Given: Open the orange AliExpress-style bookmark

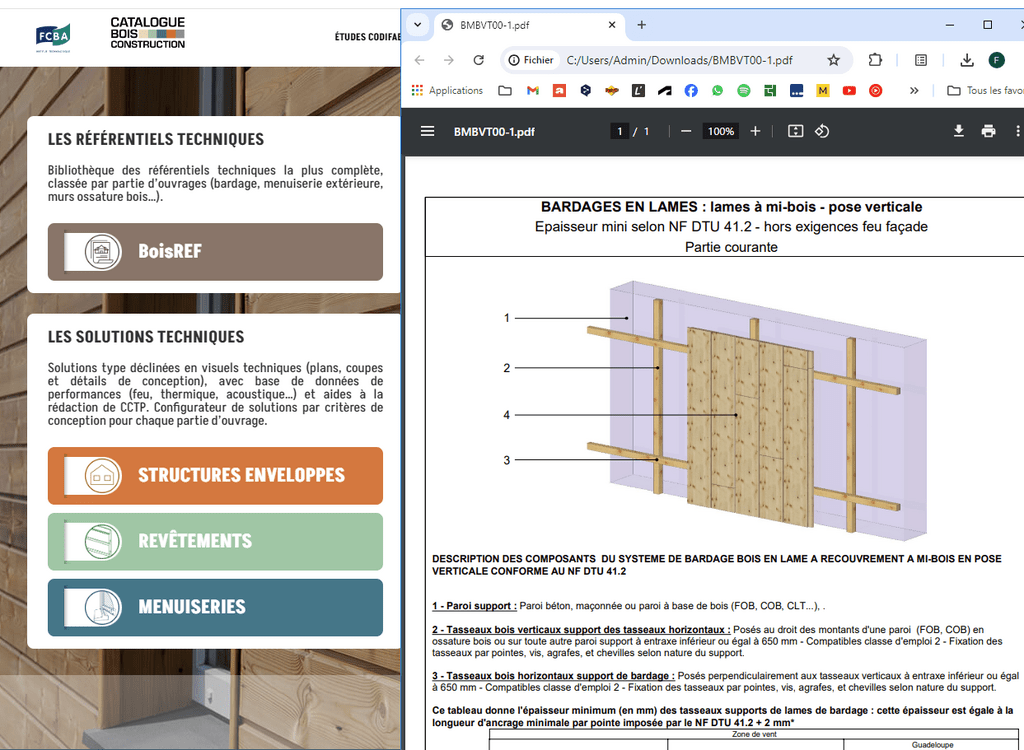Looking at the screenshot, I should coord(559,90).
